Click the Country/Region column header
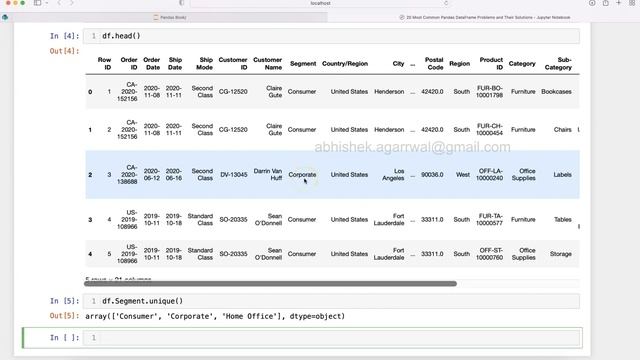The image size is (640, 360). click(x=345, y=64)
